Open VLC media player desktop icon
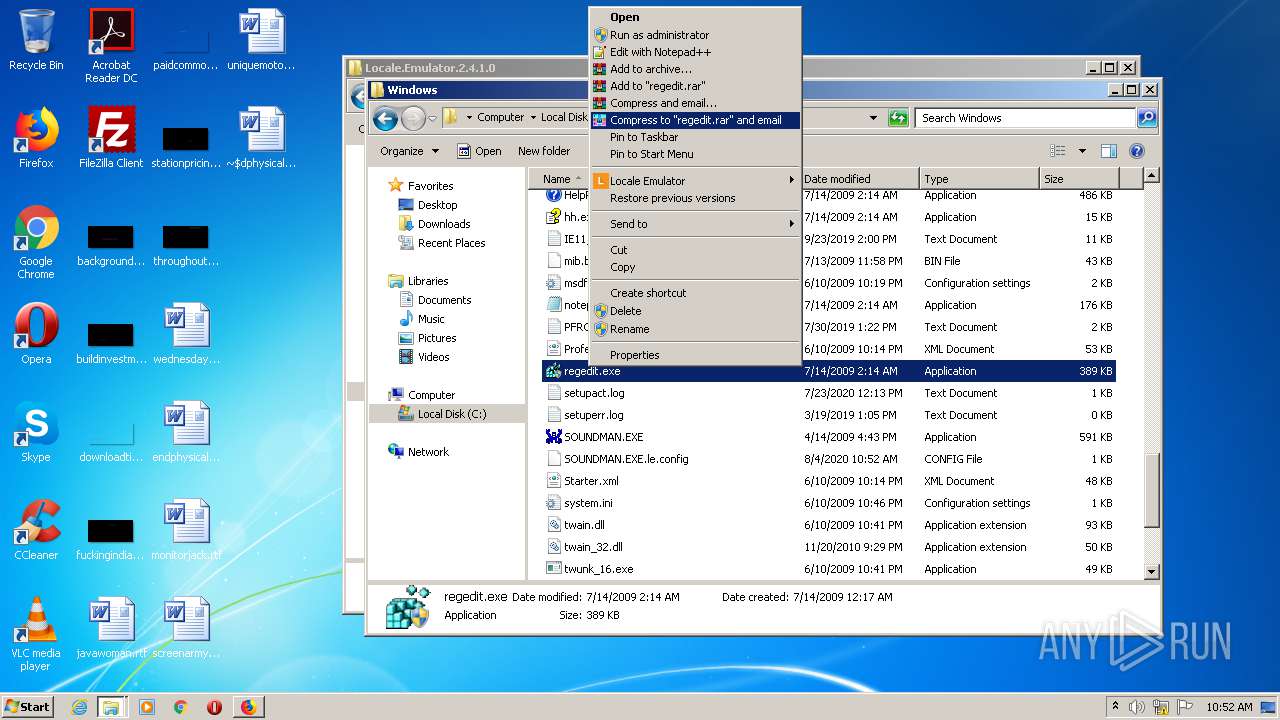This screenshot has height=720, width=1280. 36,634
